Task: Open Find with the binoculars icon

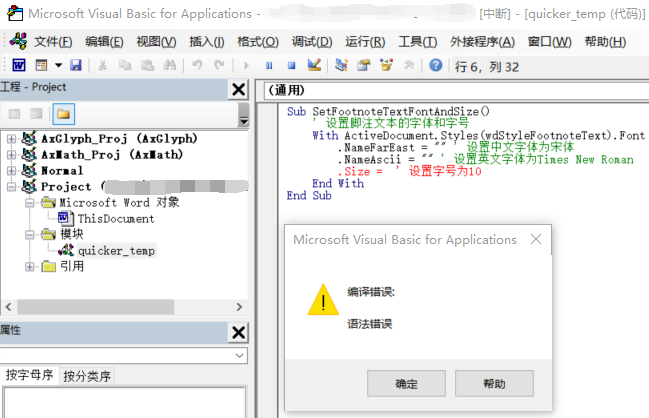Action: point(170,65)
